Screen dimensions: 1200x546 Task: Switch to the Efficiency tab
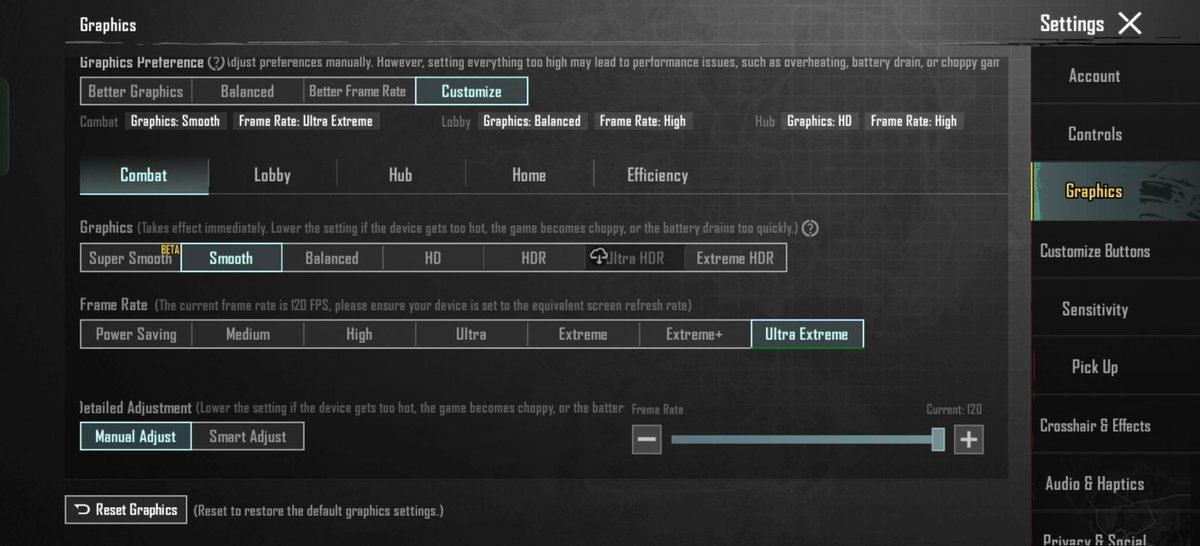657,175
